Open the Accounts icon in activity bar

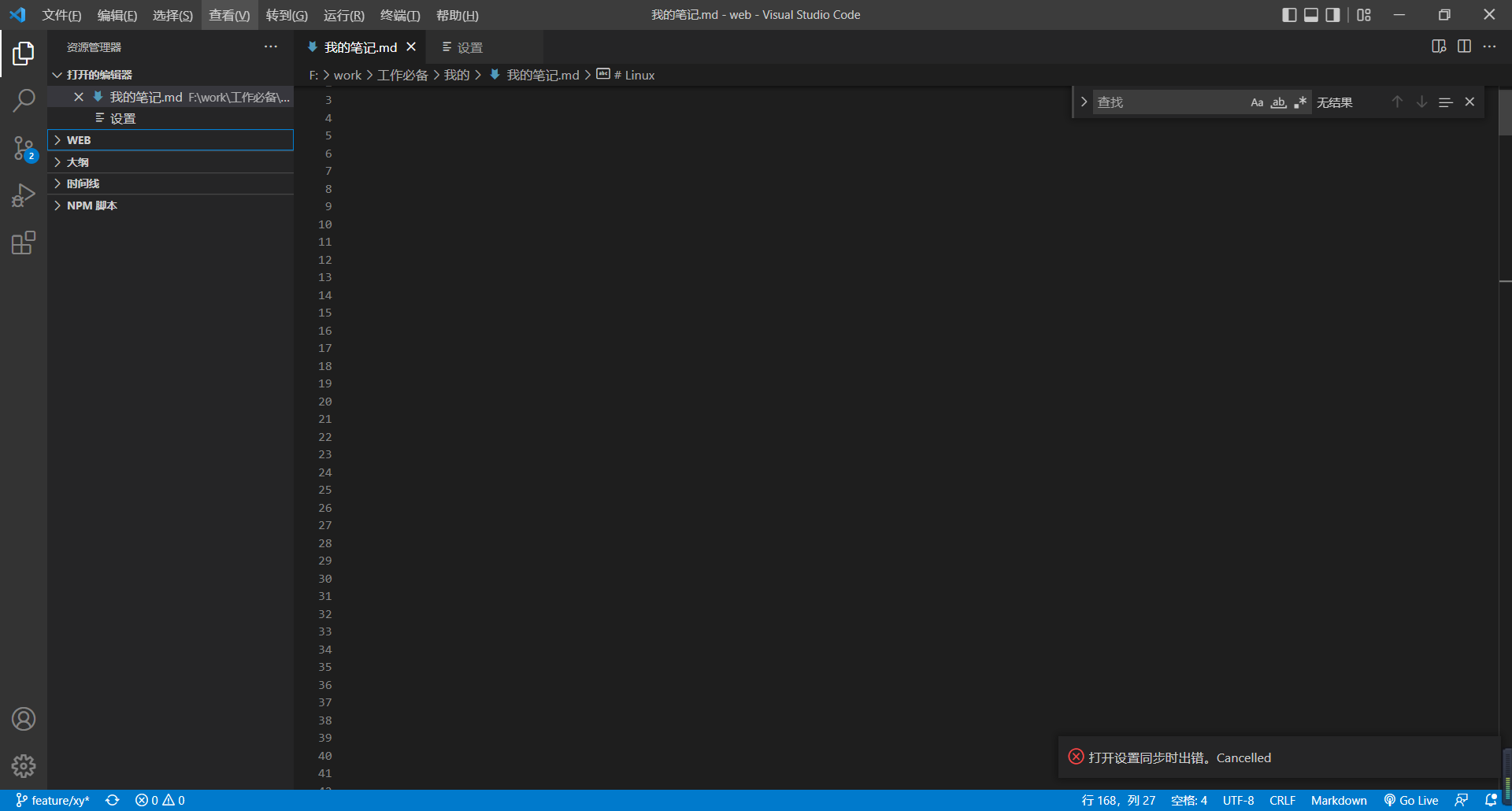[x=24, y=718]
